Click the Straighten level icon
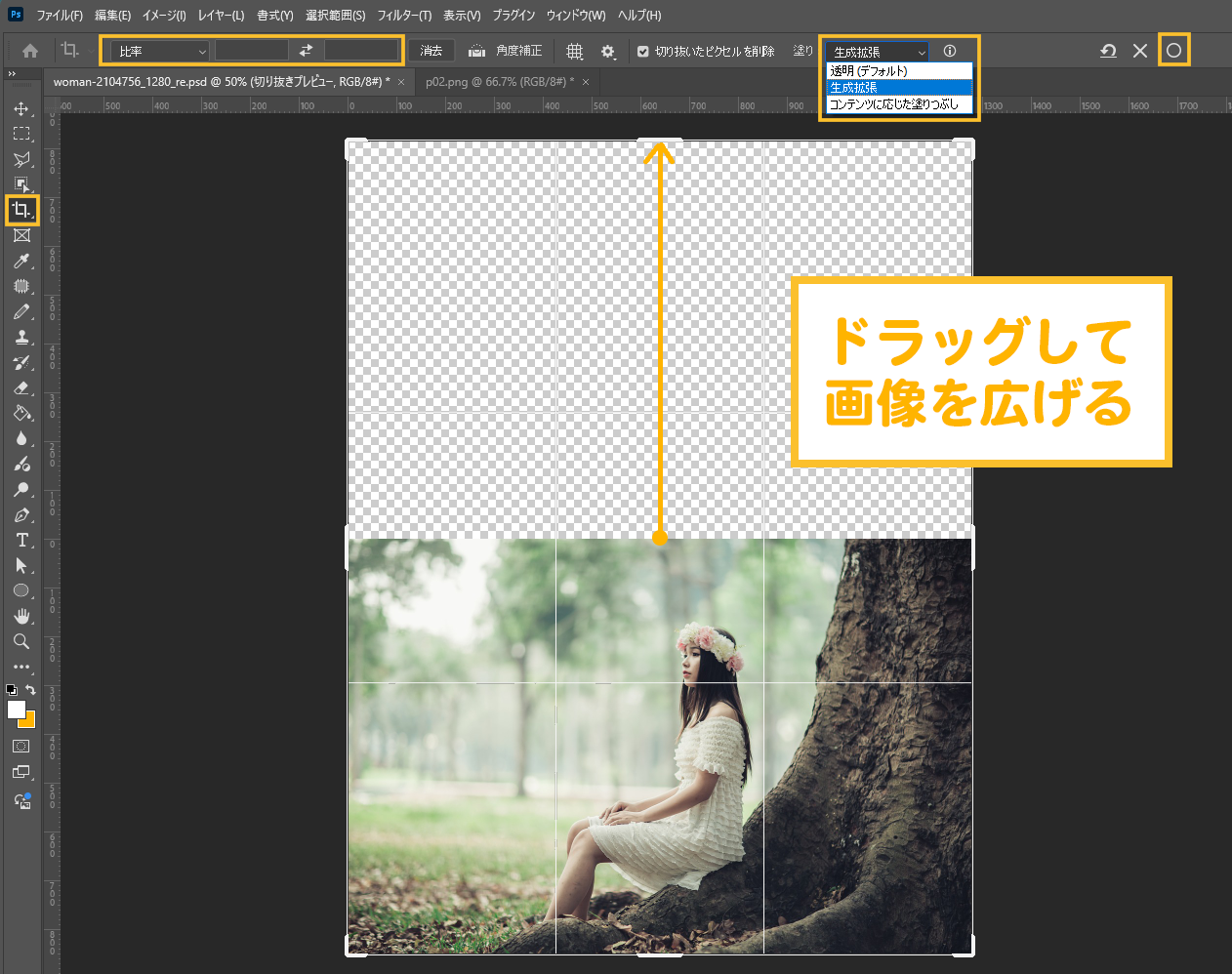The height and width of the screenshot is (974, 1232). (476, 51)
